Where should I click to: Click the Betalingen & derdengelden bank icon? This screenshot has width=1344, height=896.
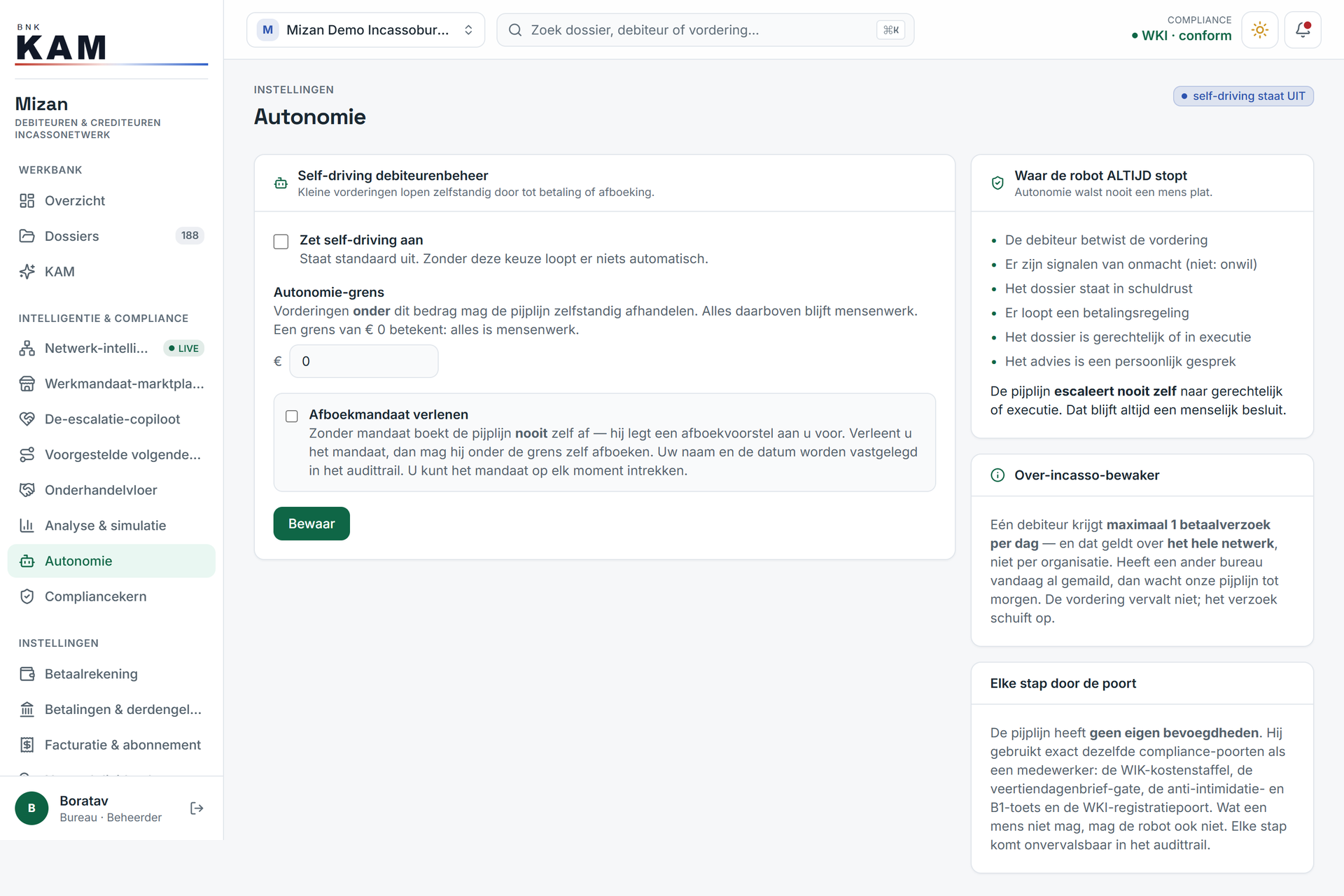tap(27, 710)
